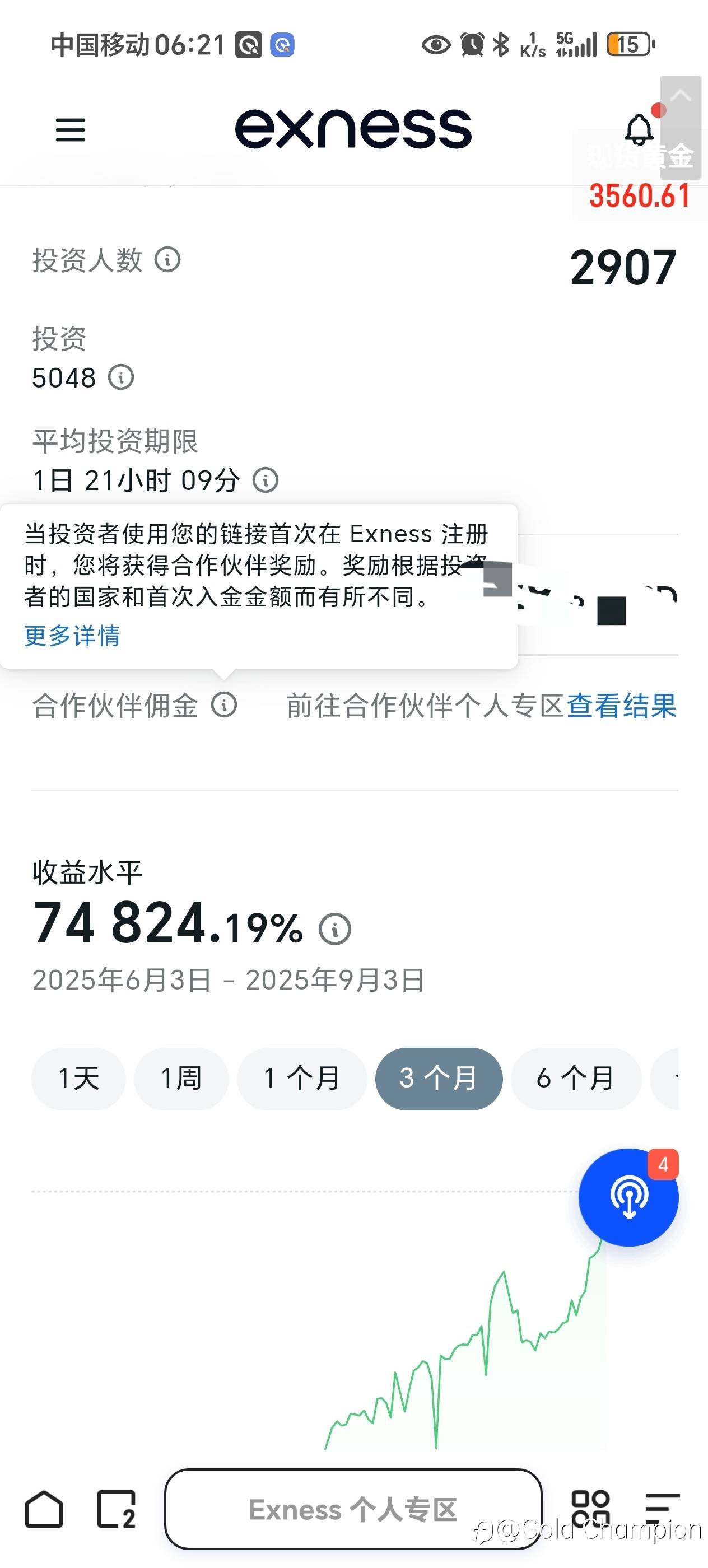Open browser tabs switcher showing 2
The height and width of the screenshot is (1568, 708).
click(116, 1509)
